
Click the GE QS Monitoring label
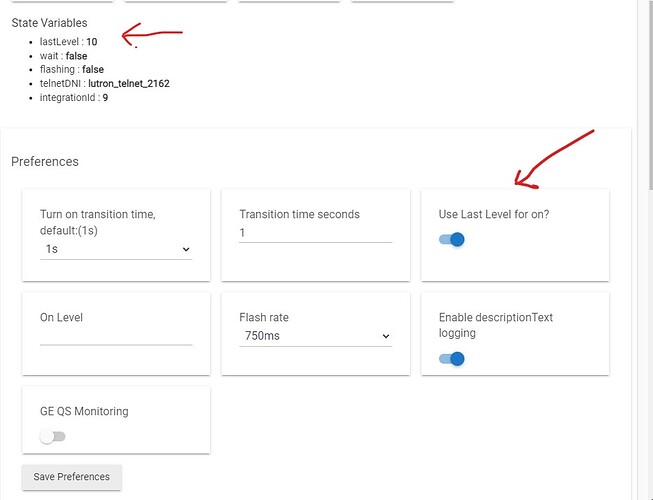(x=84, y=411)
